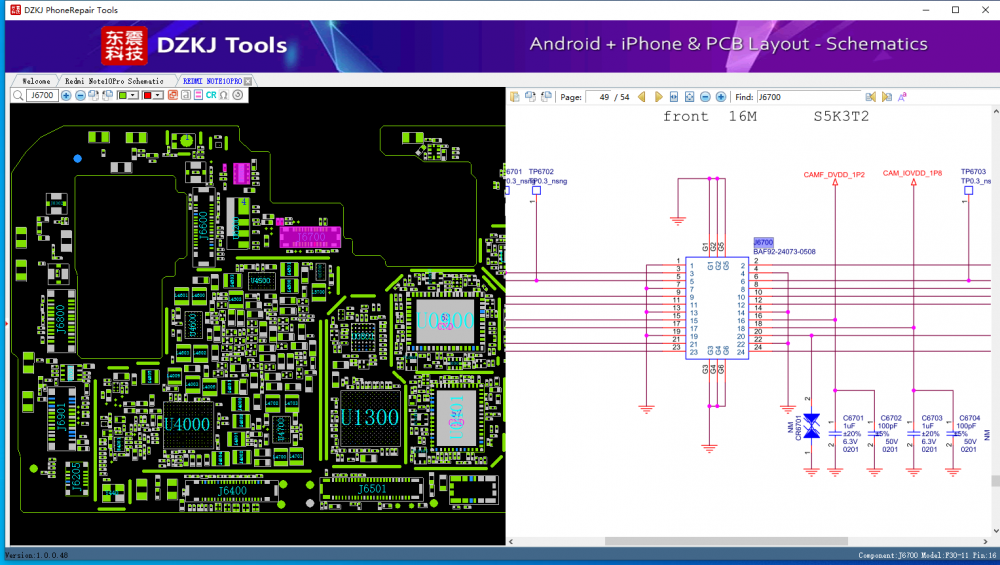Go to next schematic page arrow
The width and height of the screenshot is (1000, 565).
pos(658,97)
